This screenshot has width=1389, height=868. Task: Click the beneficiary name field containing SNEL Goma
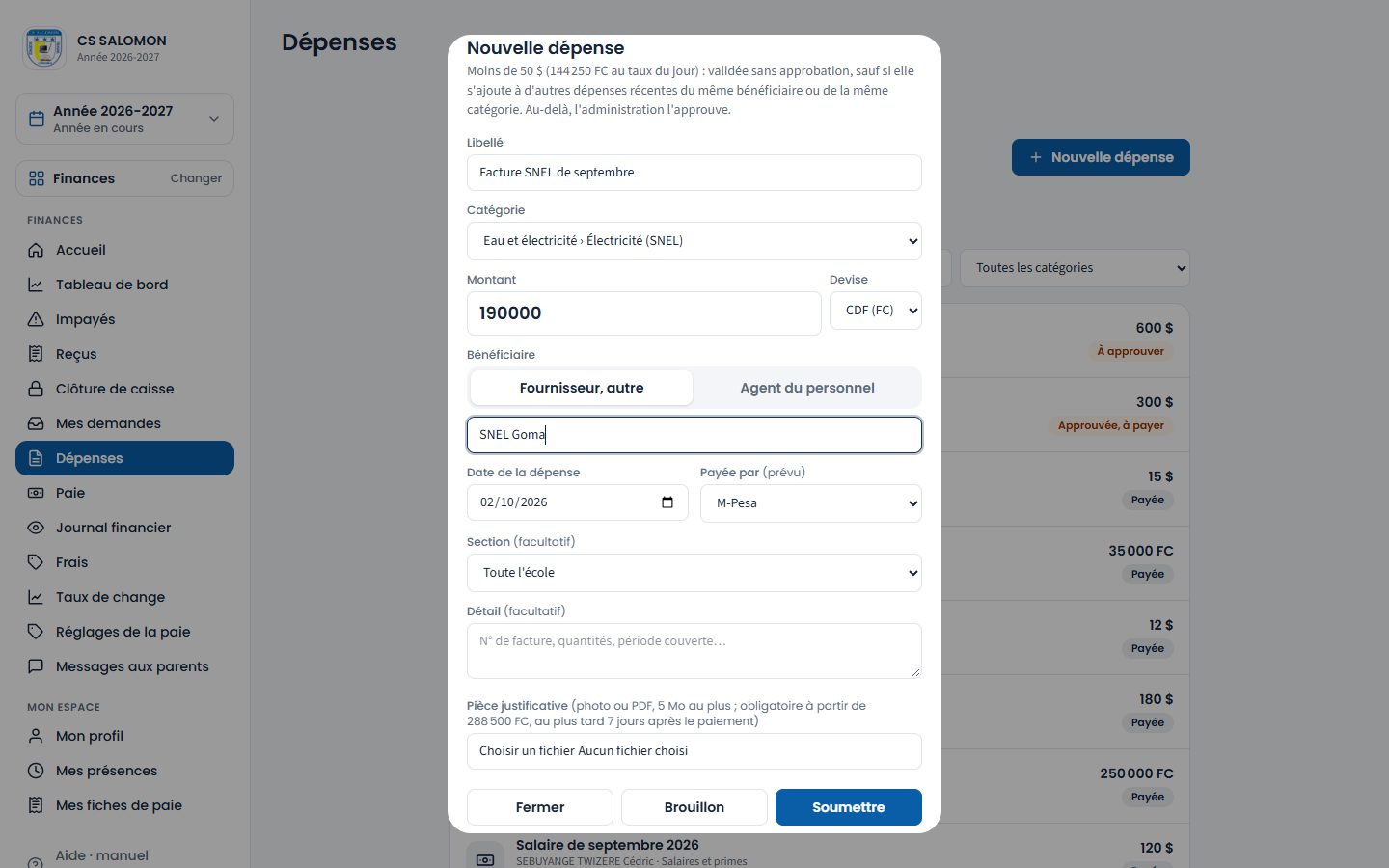click(x=694, y=435)
